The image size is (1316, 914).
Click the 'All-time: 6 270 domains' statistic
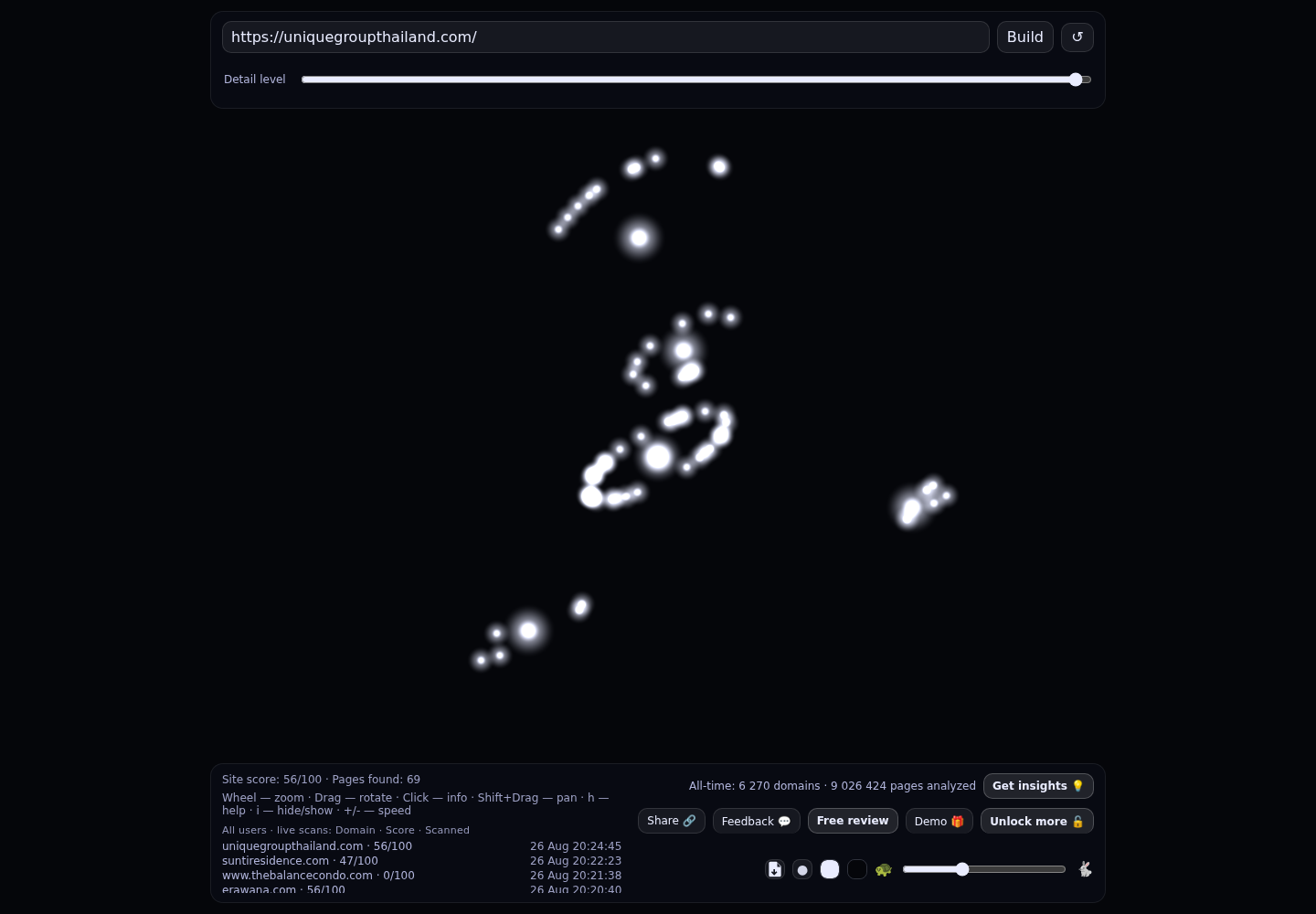click(x=755, y=786)
